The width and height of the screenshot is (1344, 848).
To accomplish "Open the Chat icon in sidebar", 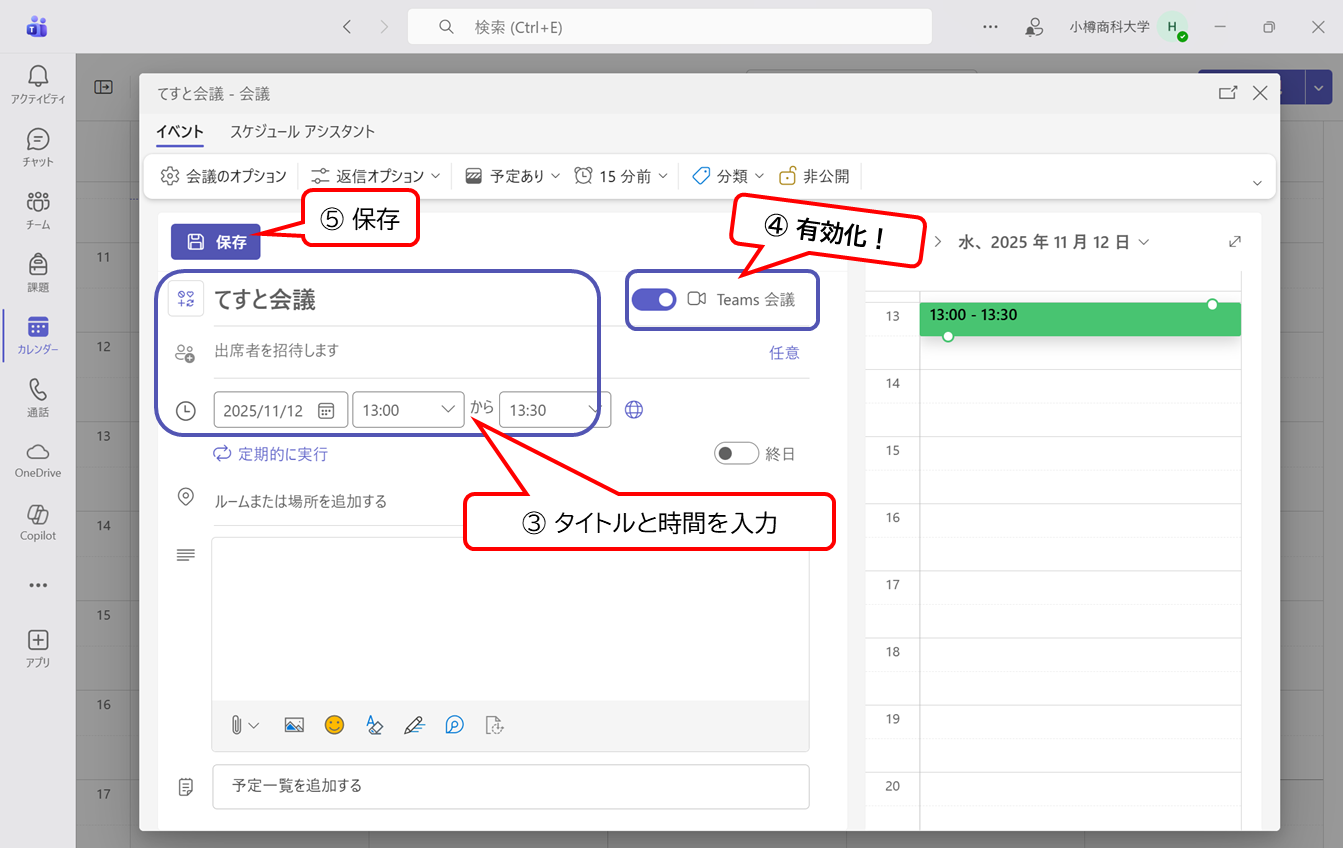I will [x=38, y=146].
